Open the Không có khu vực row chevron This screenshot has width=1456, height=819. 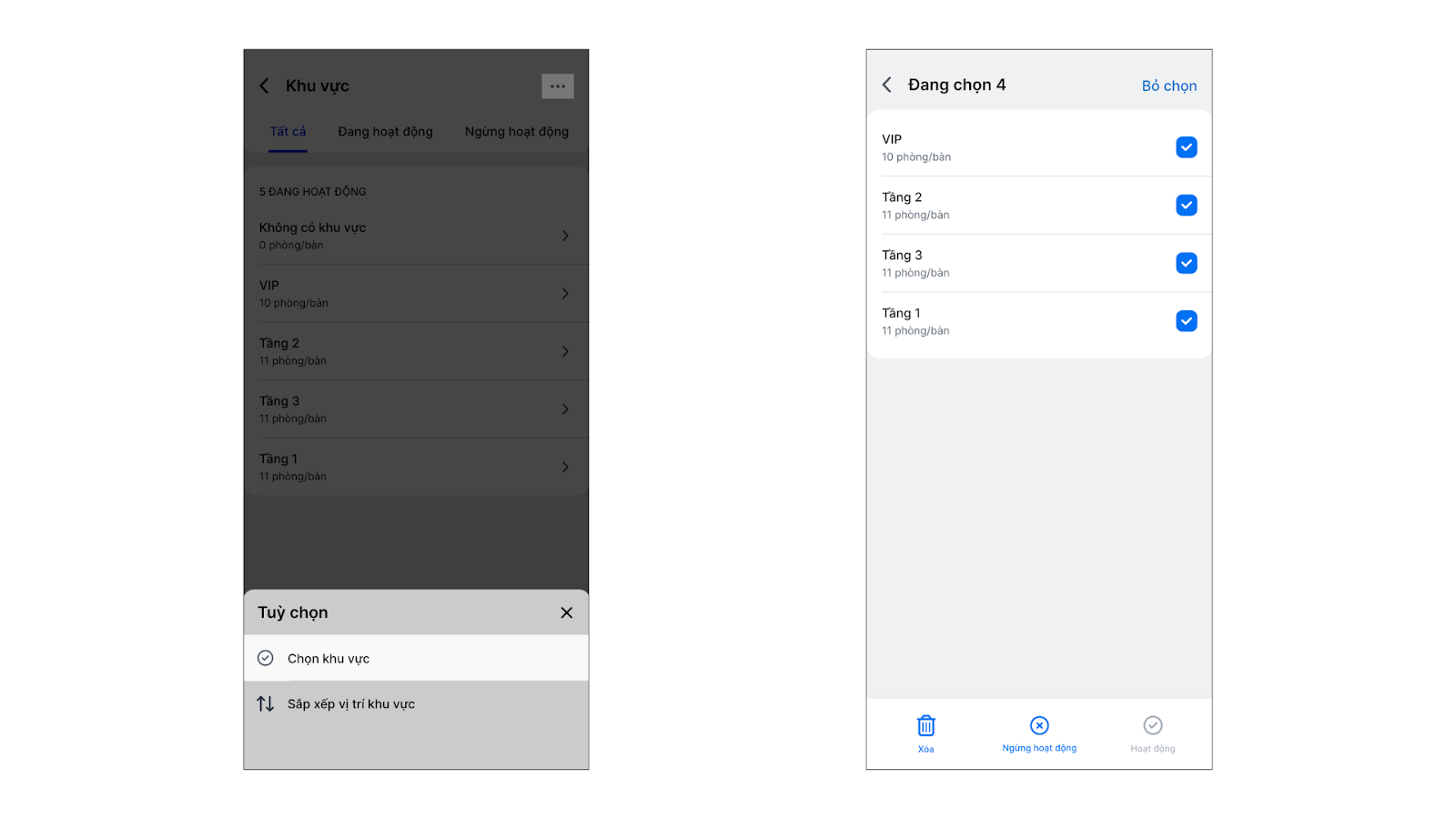tap(565, 236)
